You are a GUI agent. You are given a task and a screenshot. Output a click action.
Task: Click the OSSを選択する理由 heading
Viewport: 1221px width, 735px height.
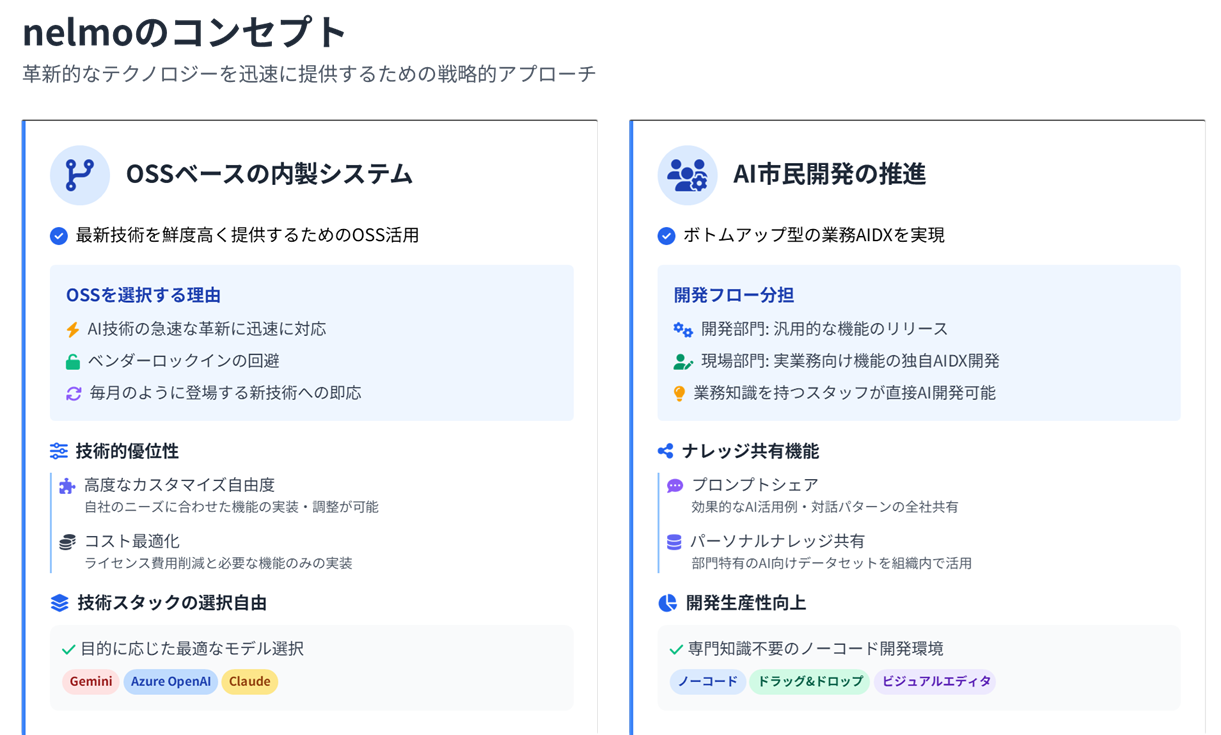pyautogui.click(x=143, y=295)
